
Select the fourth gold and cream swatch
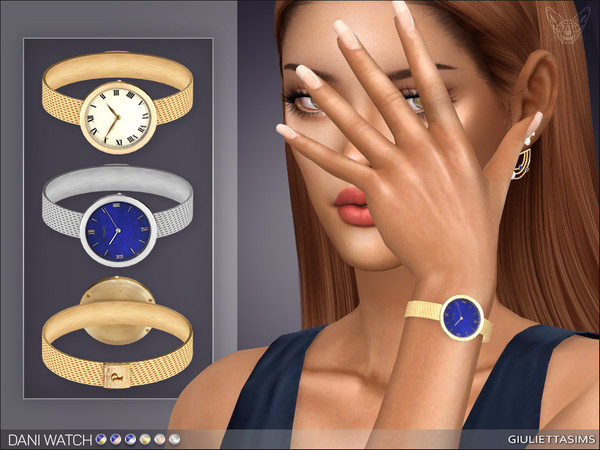tap(146, 439)
